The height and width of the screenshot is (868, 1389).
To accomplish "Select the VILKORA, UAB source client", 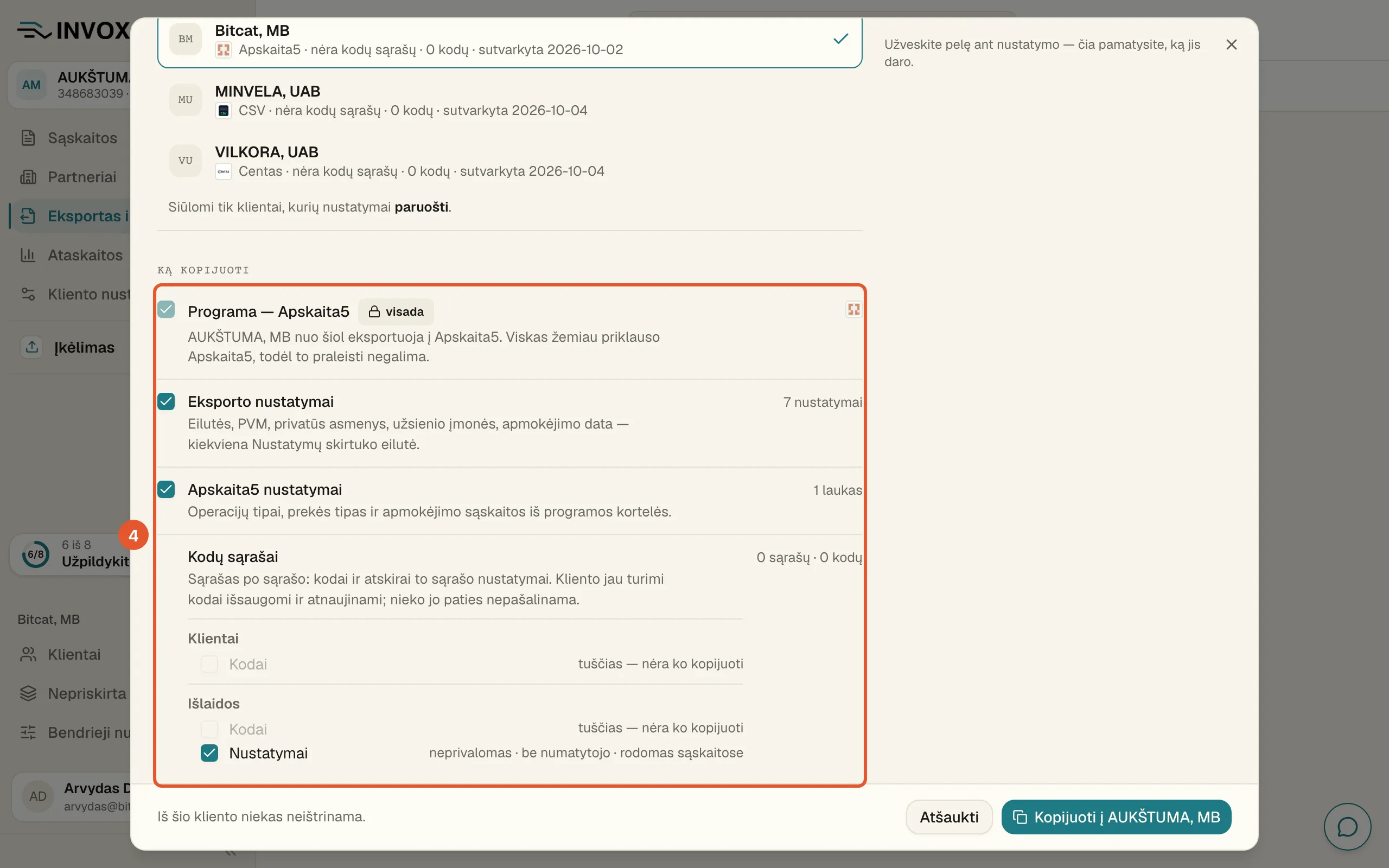I will (509, 161).
